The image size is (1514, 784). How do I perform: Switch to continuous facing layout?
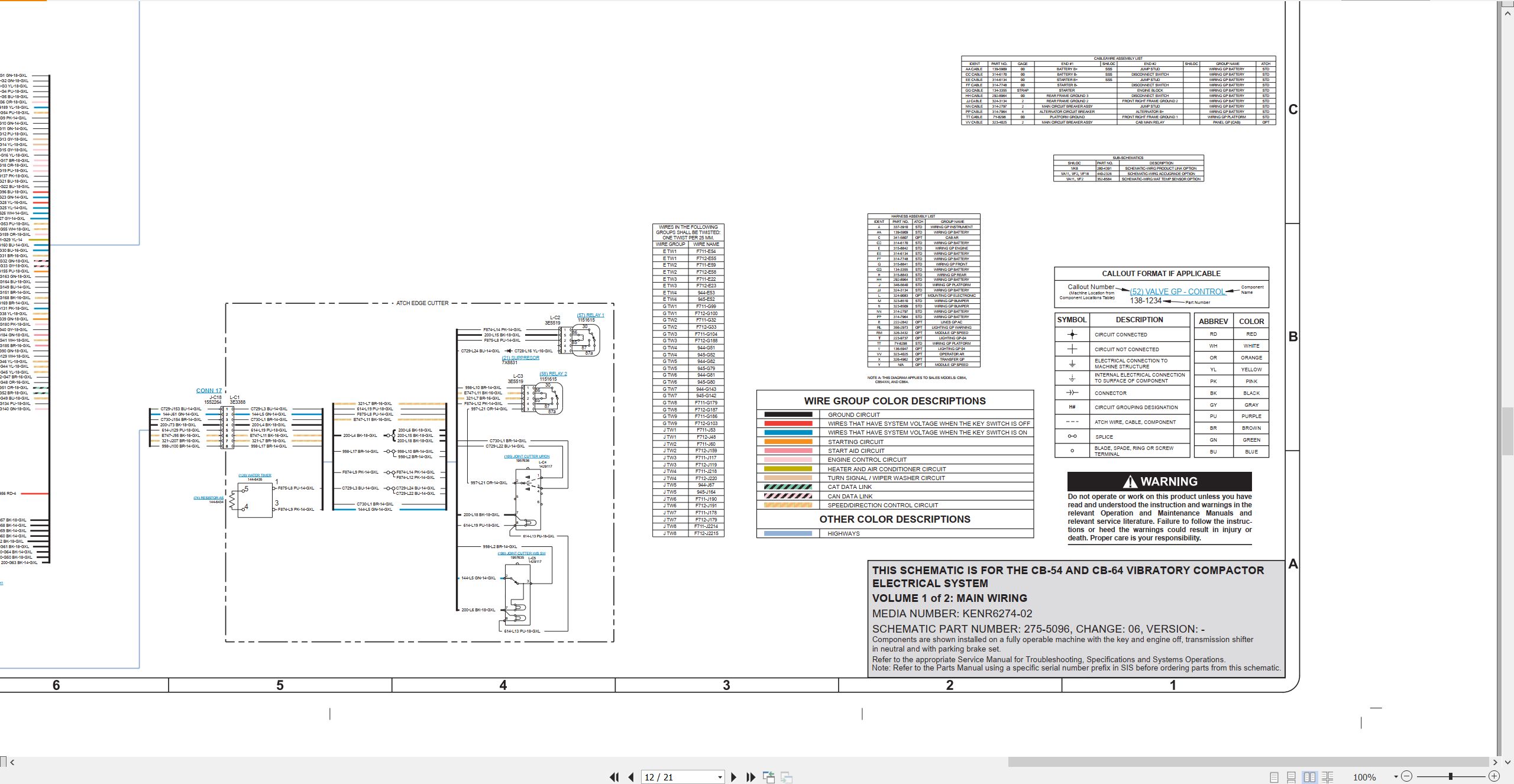coord(1328,777)
